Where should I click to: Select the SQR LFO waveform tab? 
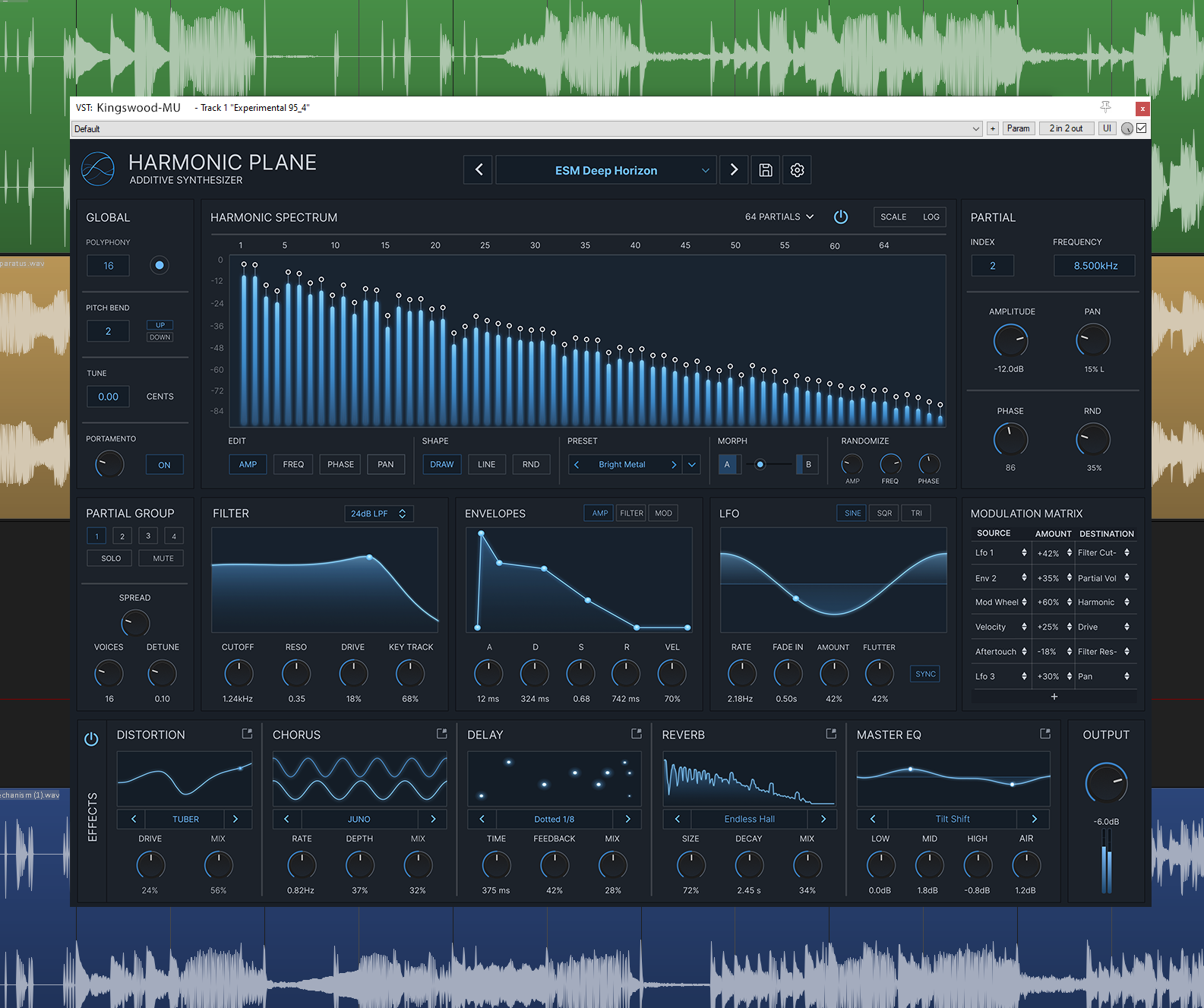click(884, 513)
